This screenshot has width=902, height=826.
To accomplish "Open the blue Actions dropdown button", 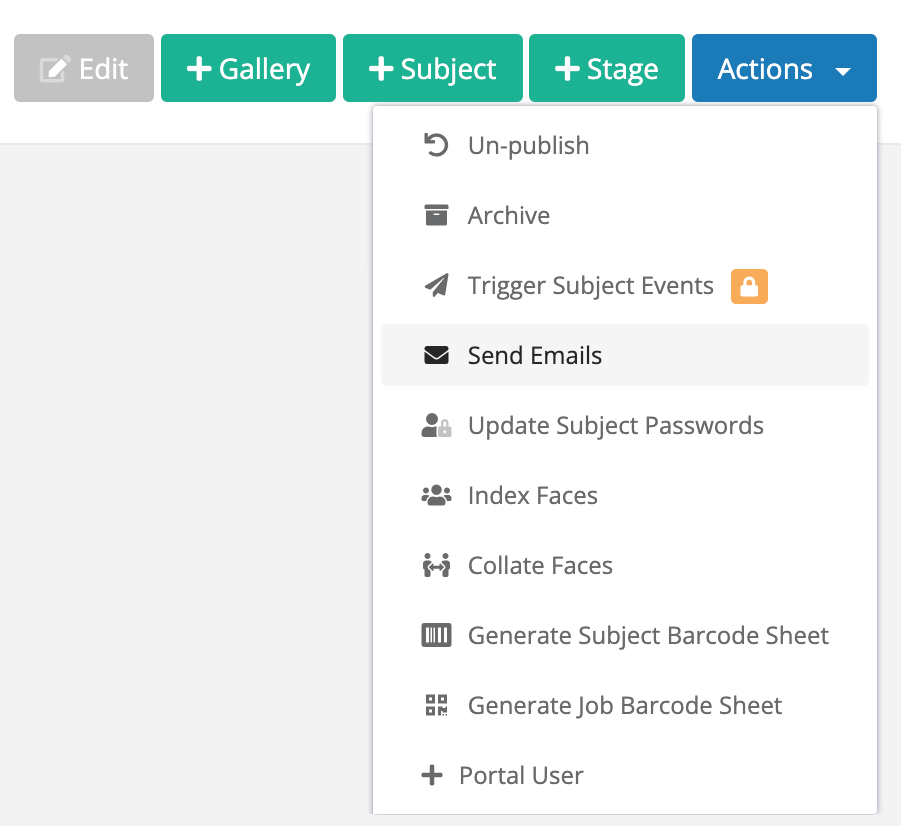I will [x=784, y=68].
